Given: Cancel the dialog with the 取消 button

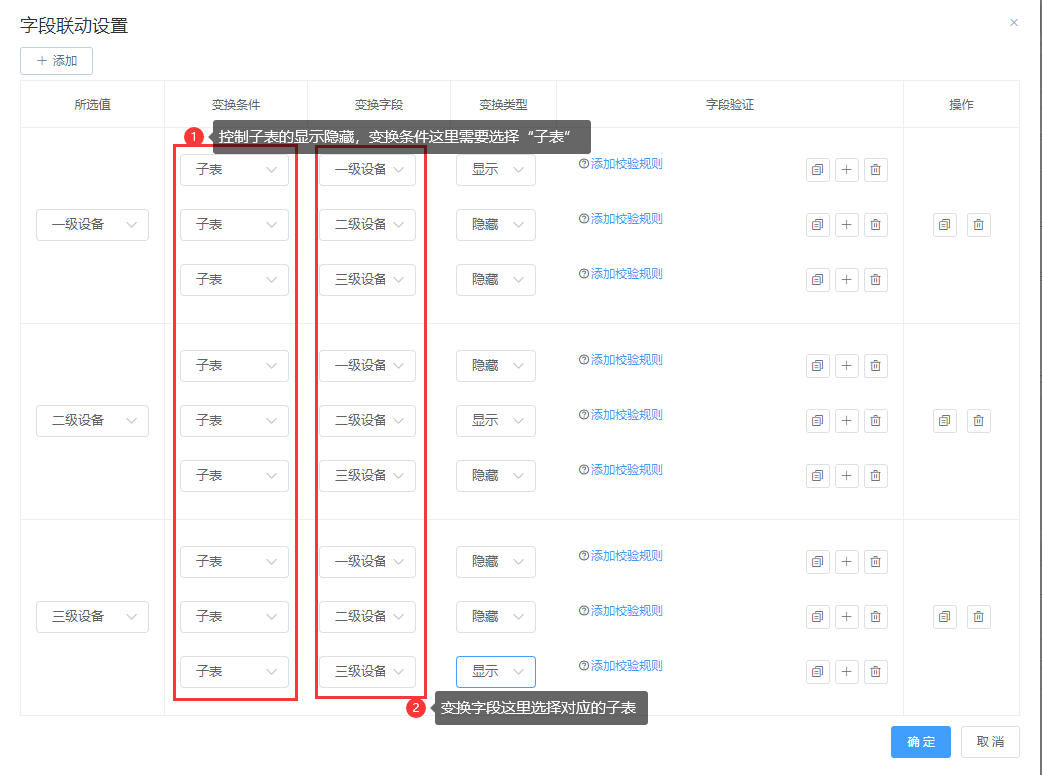Looking at the screenshot, I should tap(990, 742).
